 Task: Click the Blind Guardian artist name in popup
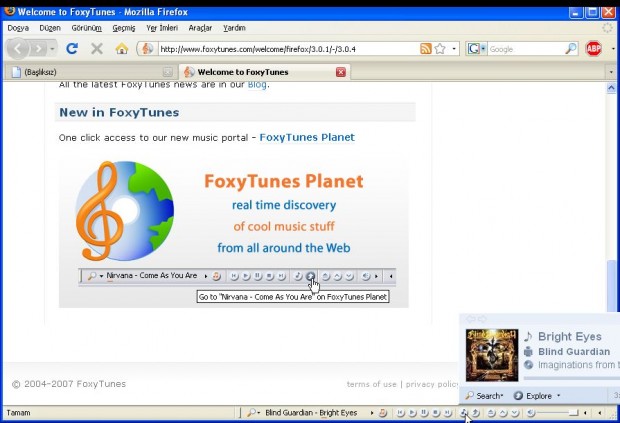tap(574, 351)
